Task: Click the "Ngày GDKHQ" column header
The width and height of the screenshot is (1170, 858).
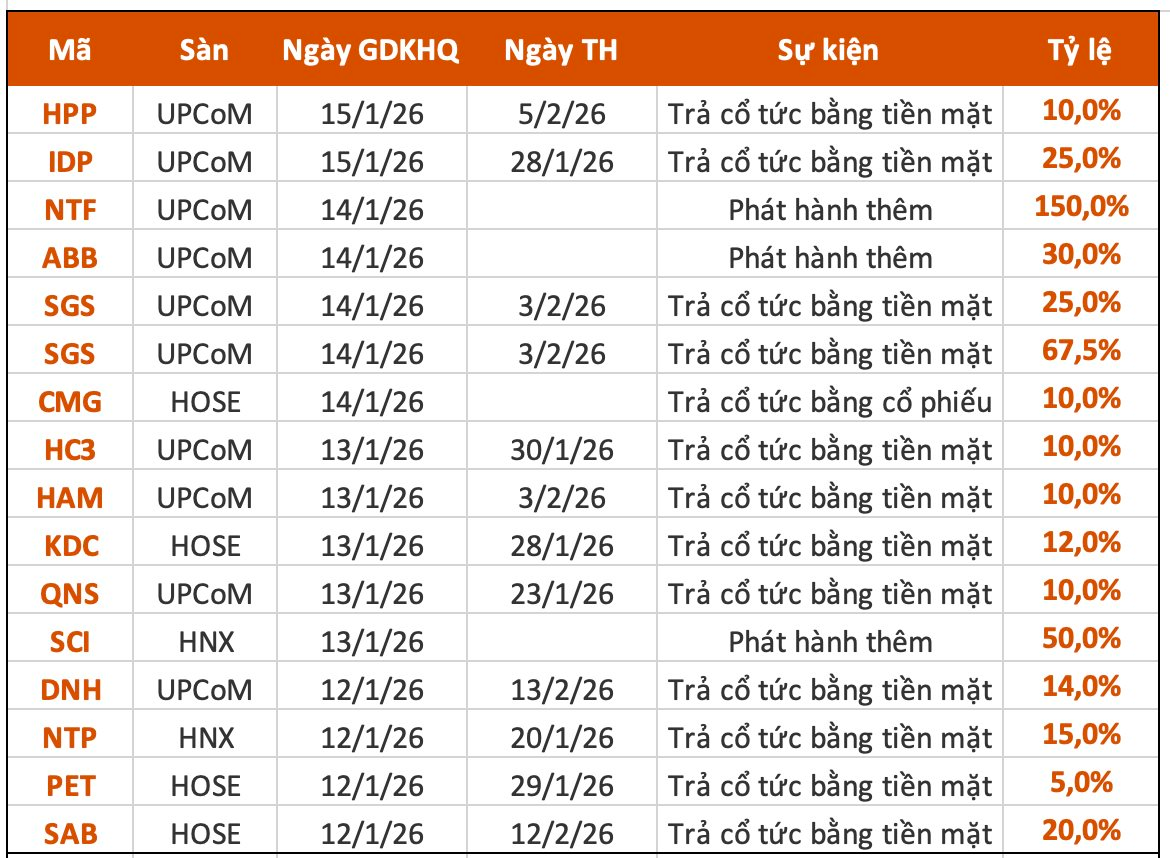Action: pyautogui.click(x=371, y=51)
